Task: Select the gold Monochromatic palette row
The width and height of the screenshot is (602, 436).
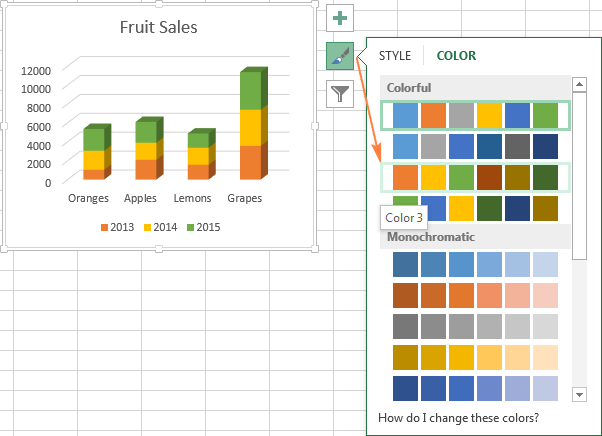Action: (475, 358)
